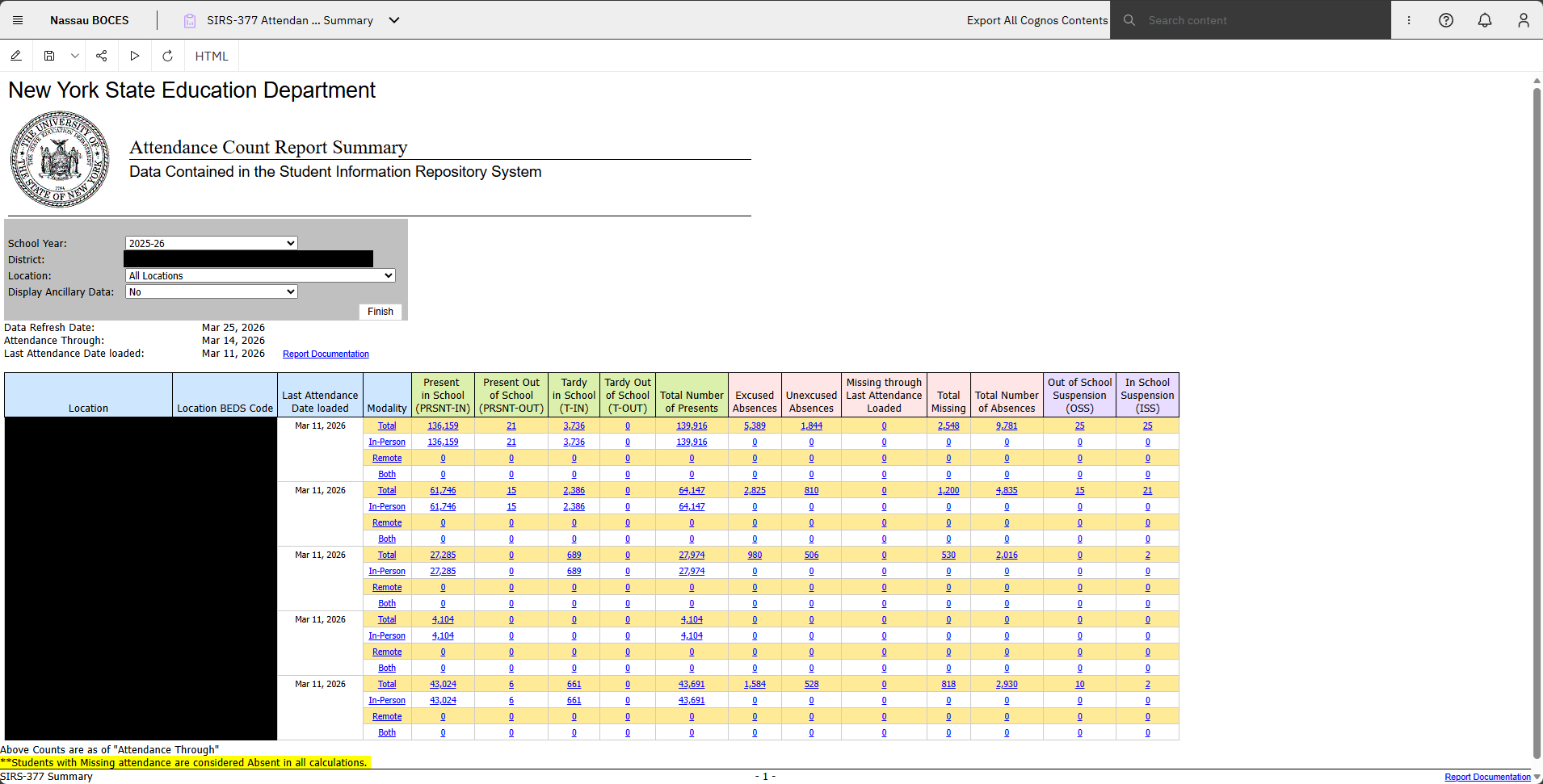Click the 139,916 Total Number of Presents Total
Screen dimensions: 1543x784
point(692,426)
